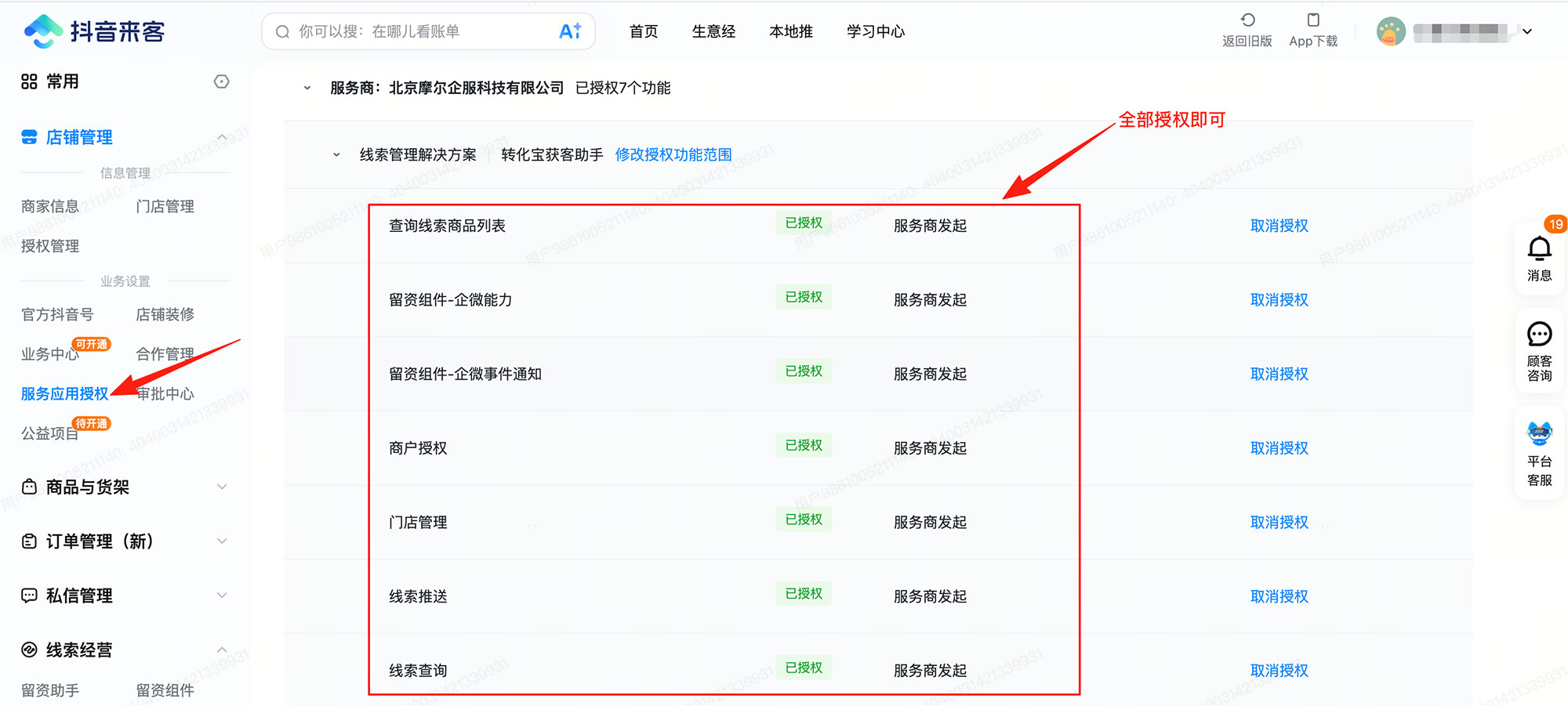Open 平台客服 mascot icon
The width and height of the screenshot is (1568, 706).
pos(1539,433)
